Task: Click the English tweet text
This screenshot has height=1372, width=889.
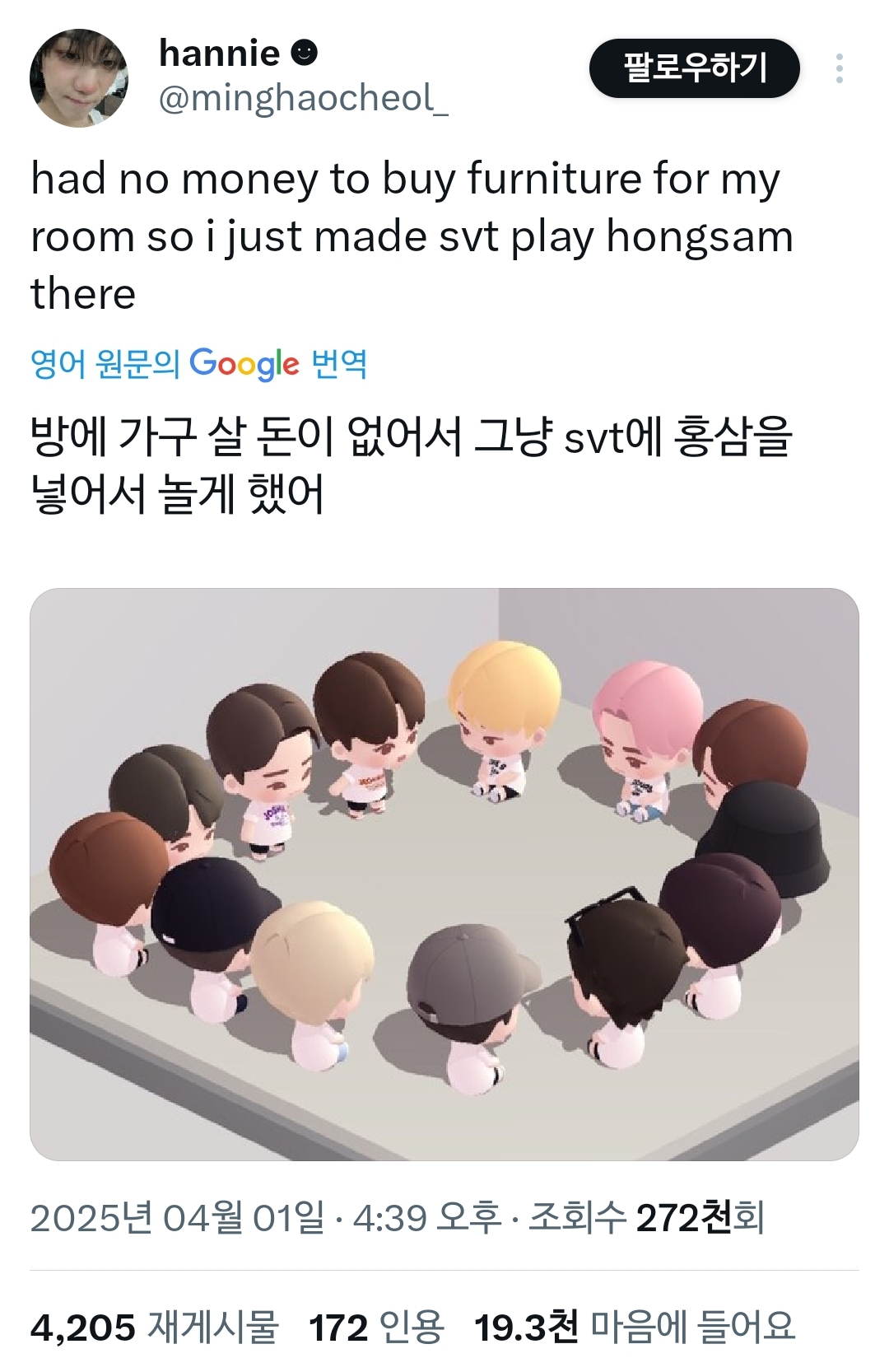Action: (x=412, y=236)
